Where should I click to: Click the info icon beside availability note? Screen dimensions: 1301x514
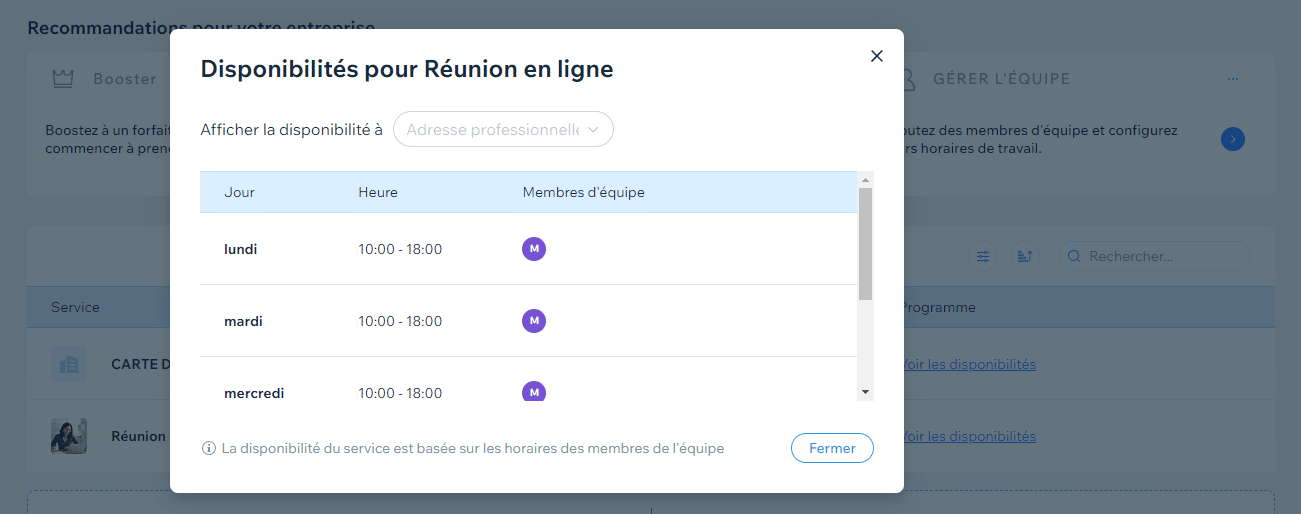[209, 449]
